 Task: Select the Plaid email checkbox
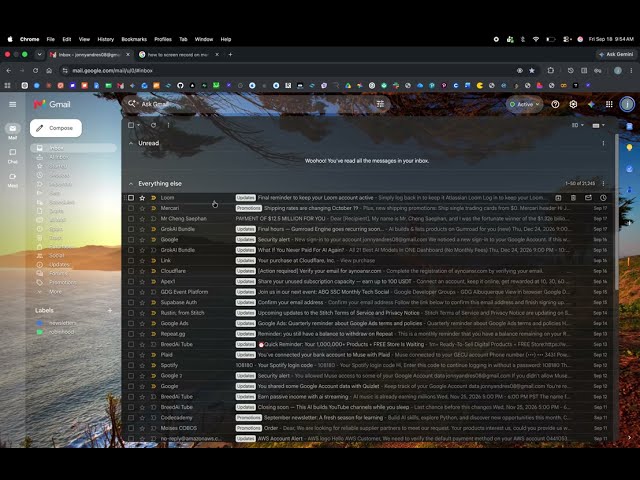point(131,355)
